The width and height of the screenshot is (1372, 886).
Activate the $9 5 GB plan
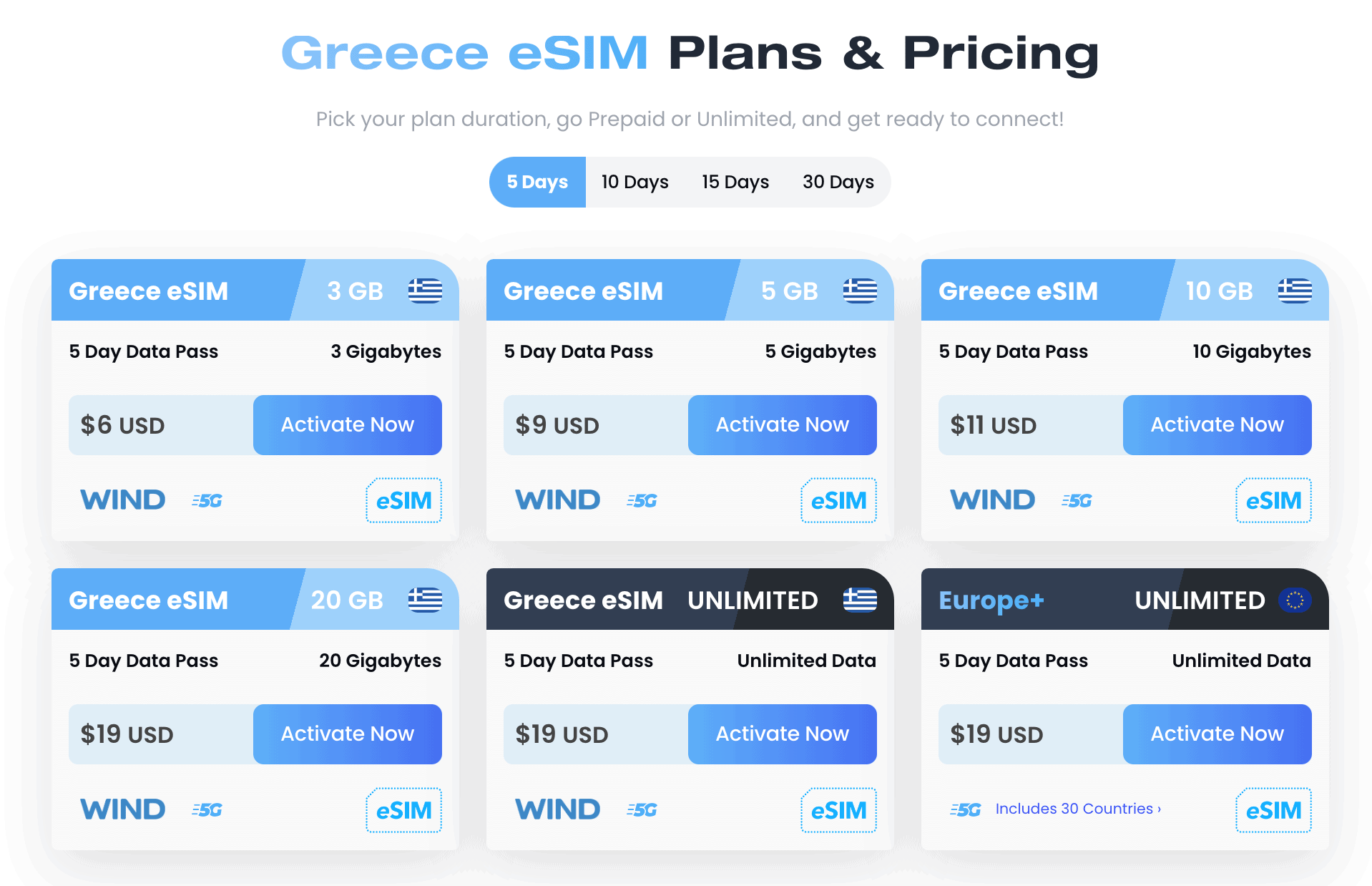click(x=782, y=424)
